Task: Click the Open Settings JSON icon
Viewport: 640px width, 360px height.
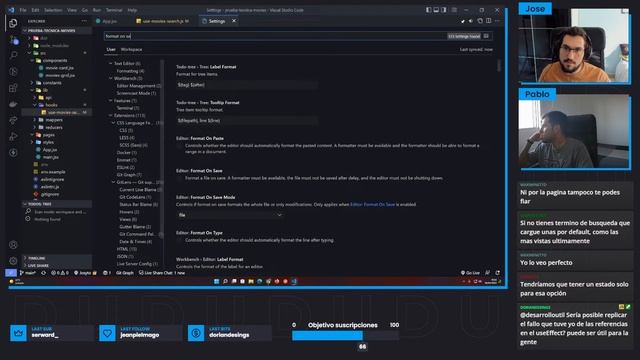Action: tap(480, 21)
